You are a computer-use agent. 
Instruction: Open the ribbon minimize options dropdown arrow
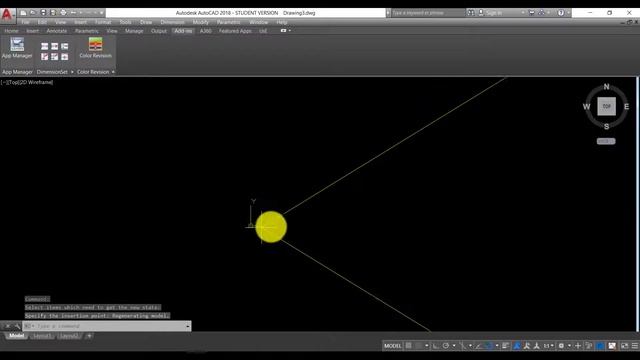pos(290,31)
